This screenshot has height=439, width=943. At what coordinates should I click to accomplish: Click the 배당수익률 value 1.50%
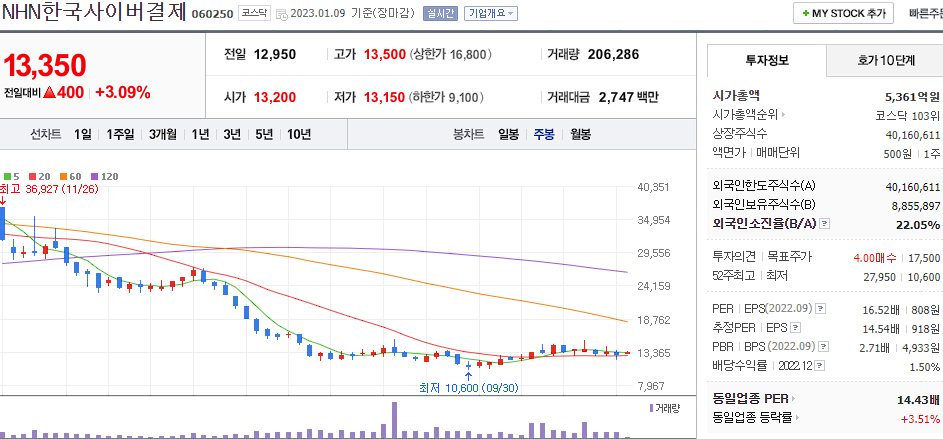pos(924,367)
